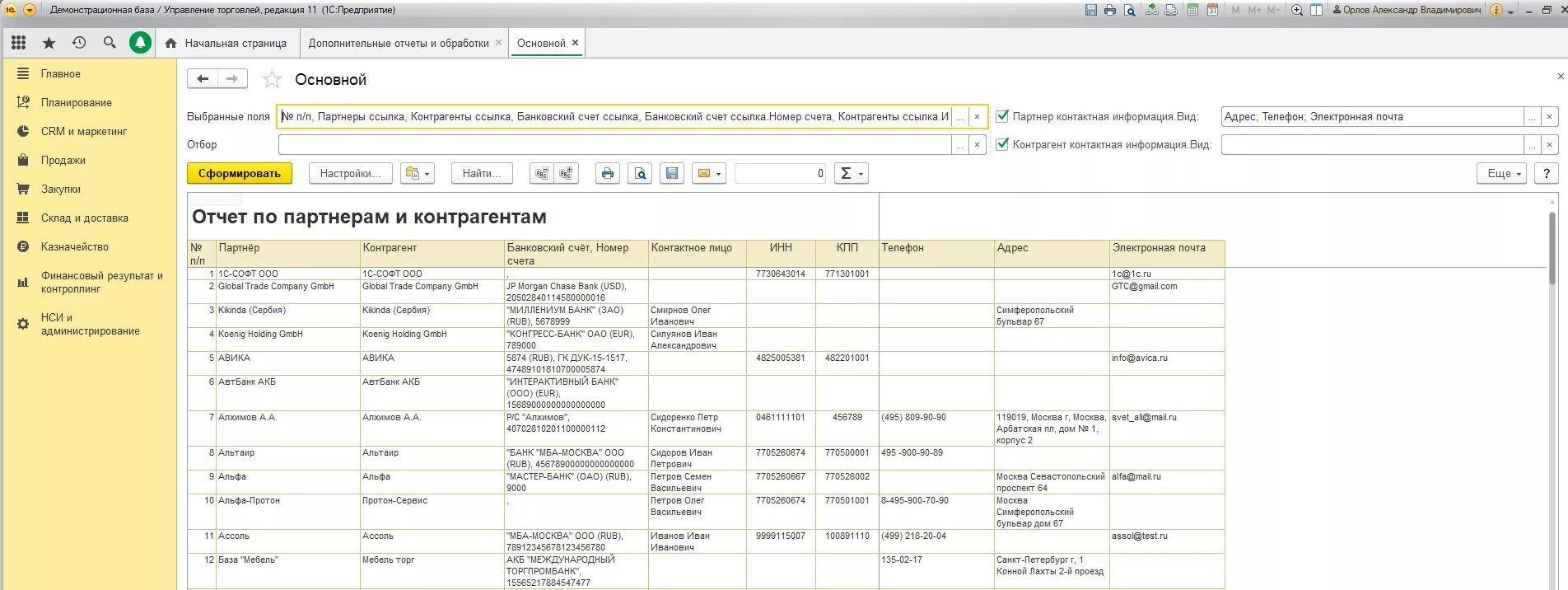Open CRM и маркетинг section
Viewport: 1568px width, 590px height.
click(x=89, y=131)
